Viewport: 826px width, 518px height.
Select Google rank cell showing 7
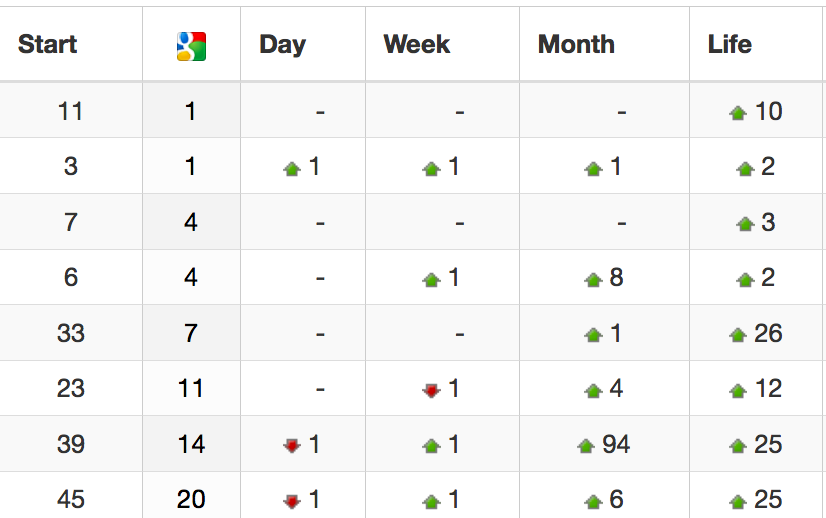pyautogui.click(x=191, y=333)
